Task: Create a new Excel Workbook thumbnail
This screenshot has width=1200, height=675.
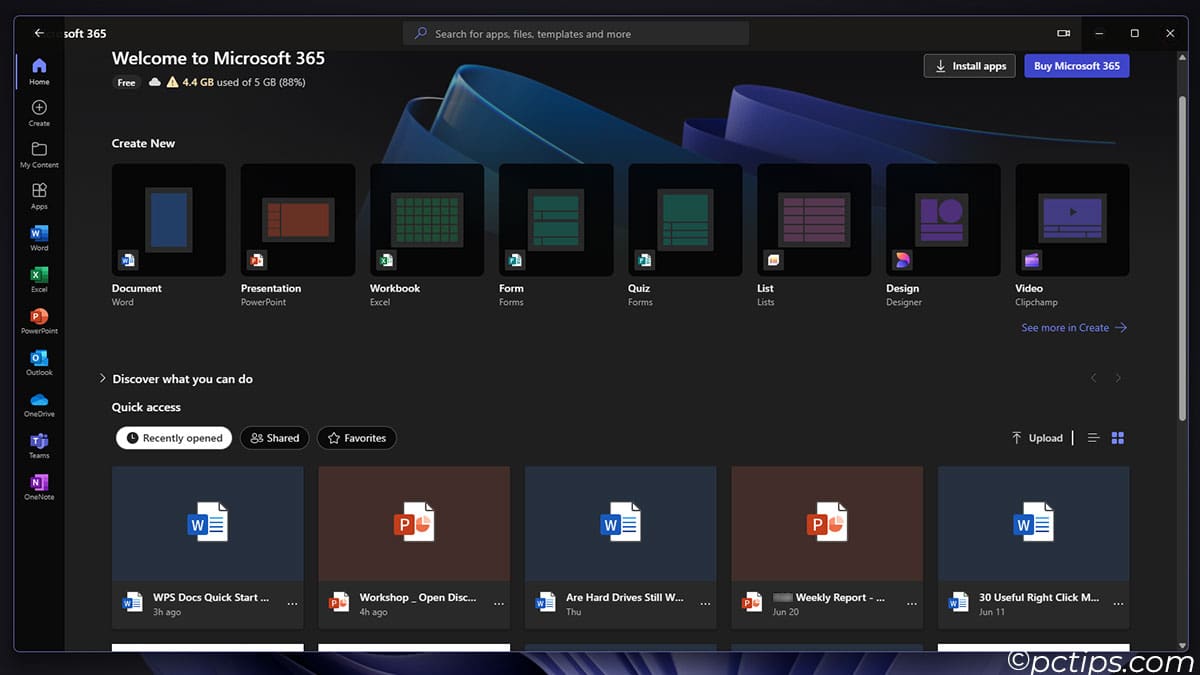Action: 427,220
